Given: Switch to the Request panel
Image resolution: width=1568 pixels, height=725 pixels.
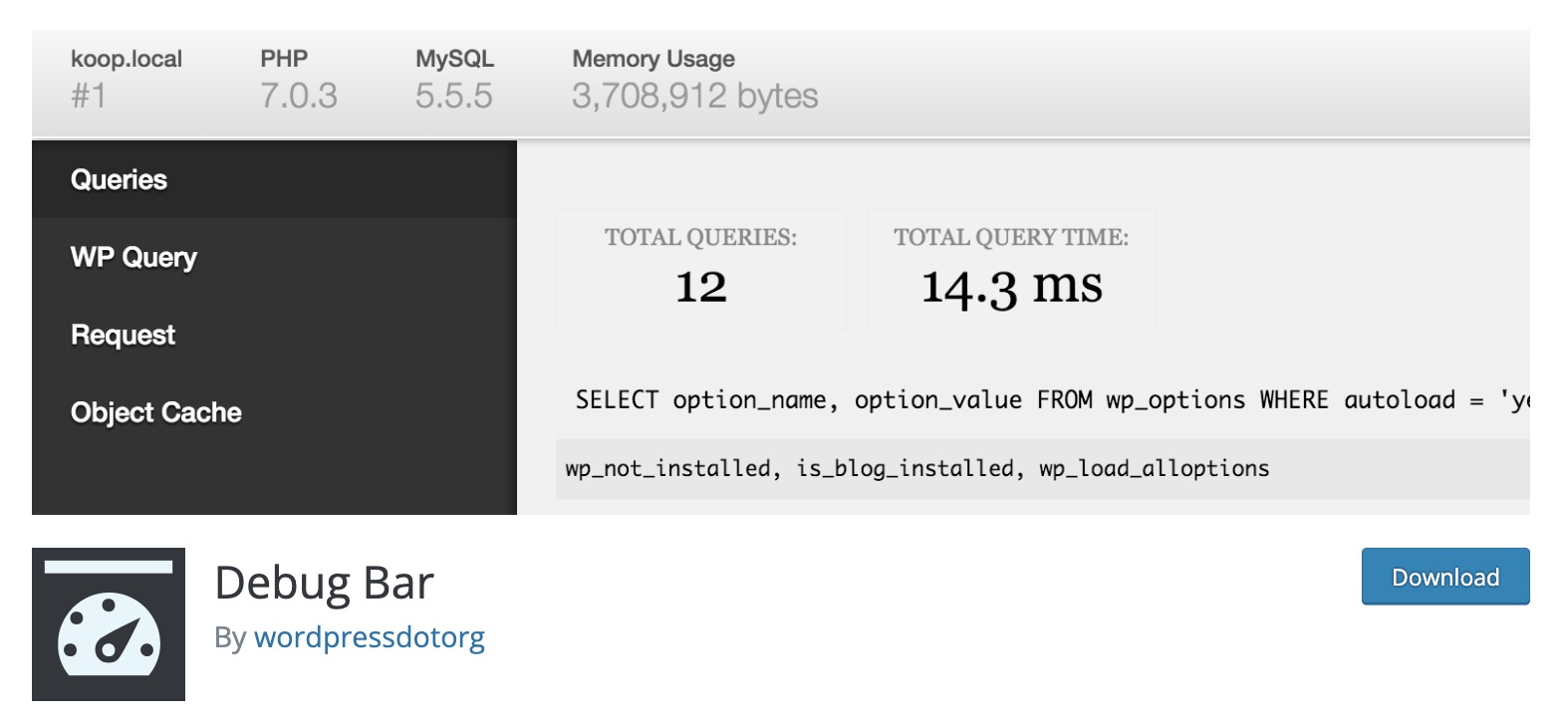Looking at the screenshot, I should click(x=122, y=335).
